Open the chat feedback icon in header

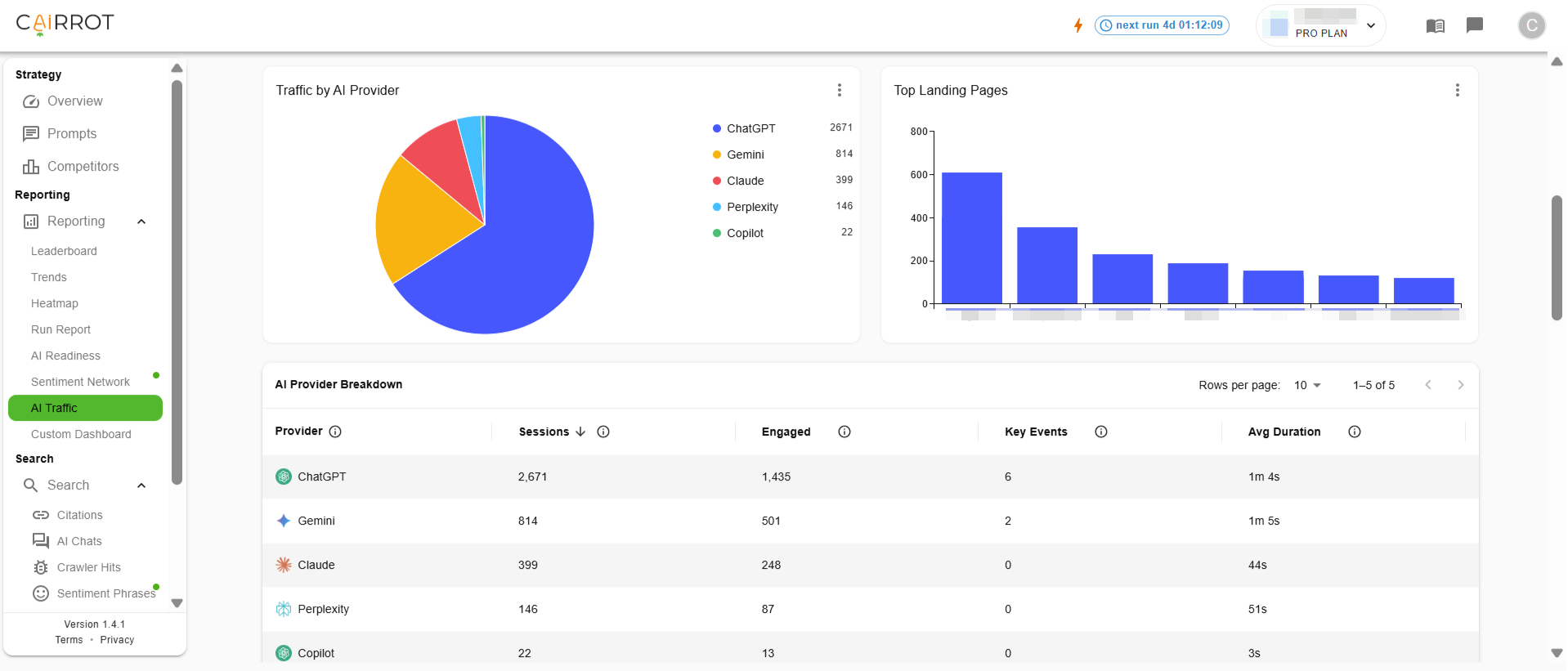tap(1475, 25)
